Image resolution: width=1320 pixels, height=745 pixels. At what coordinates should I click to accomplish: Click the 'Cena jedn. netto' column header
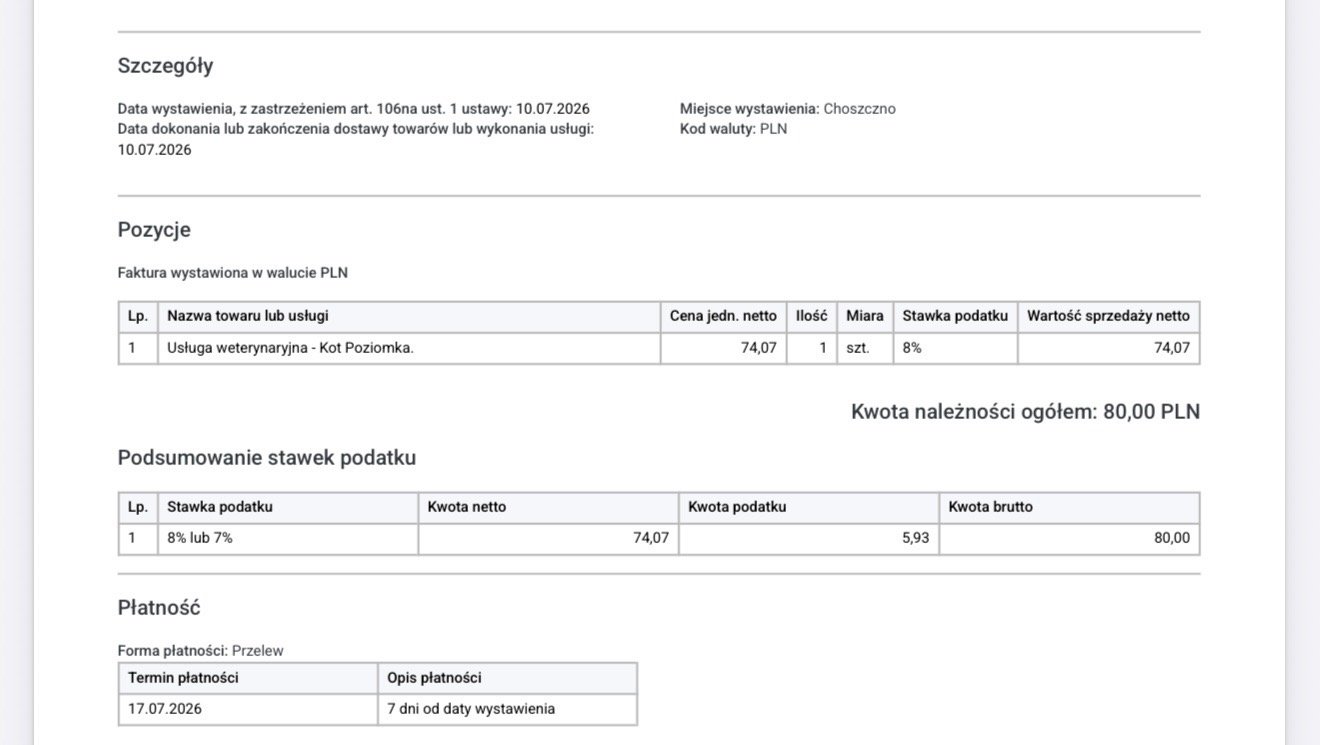(723, 316)
